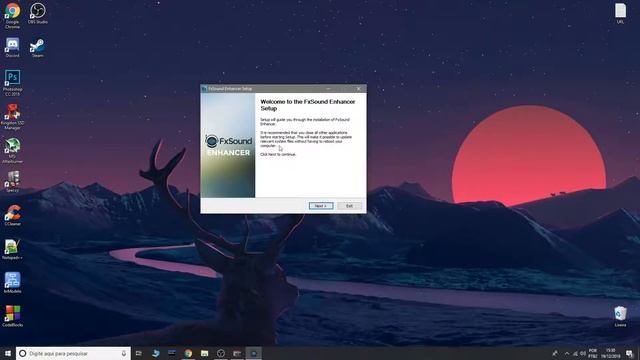This screenshot has width=640, height=360.
Task: Select the Lixeira recycle bin icon
Action: coord(620,316)
